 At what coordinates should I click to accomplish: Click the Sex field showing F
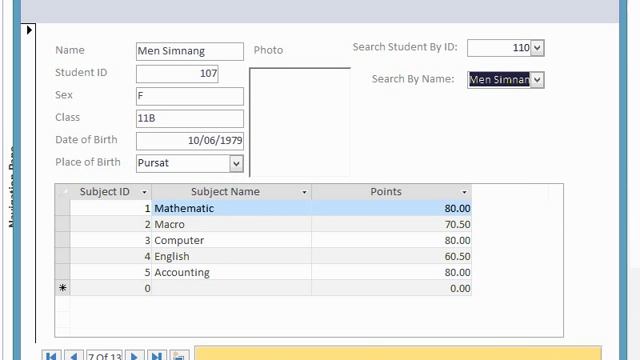(190, 96)
